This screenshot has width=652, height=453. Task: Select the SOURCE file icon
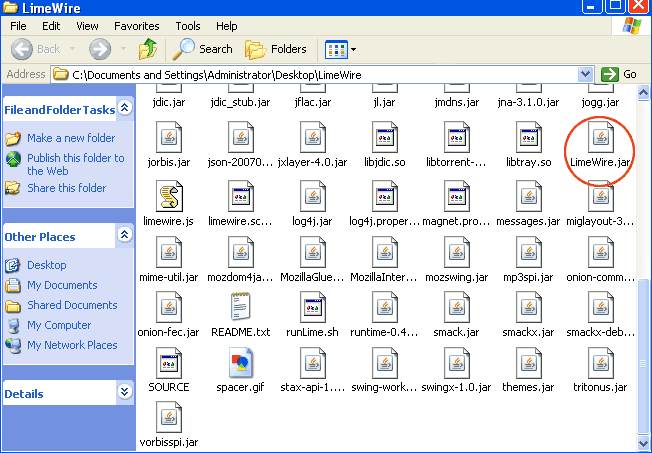[x=168, y=364]
